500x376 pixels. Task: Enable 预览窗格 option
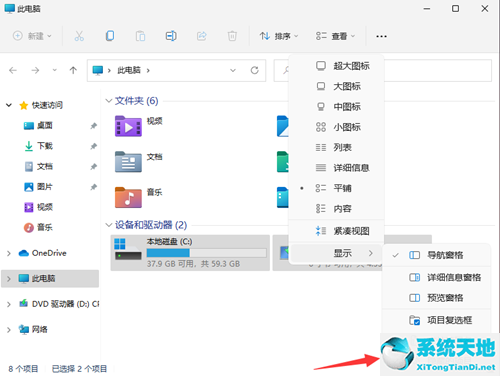pos(436,298)
